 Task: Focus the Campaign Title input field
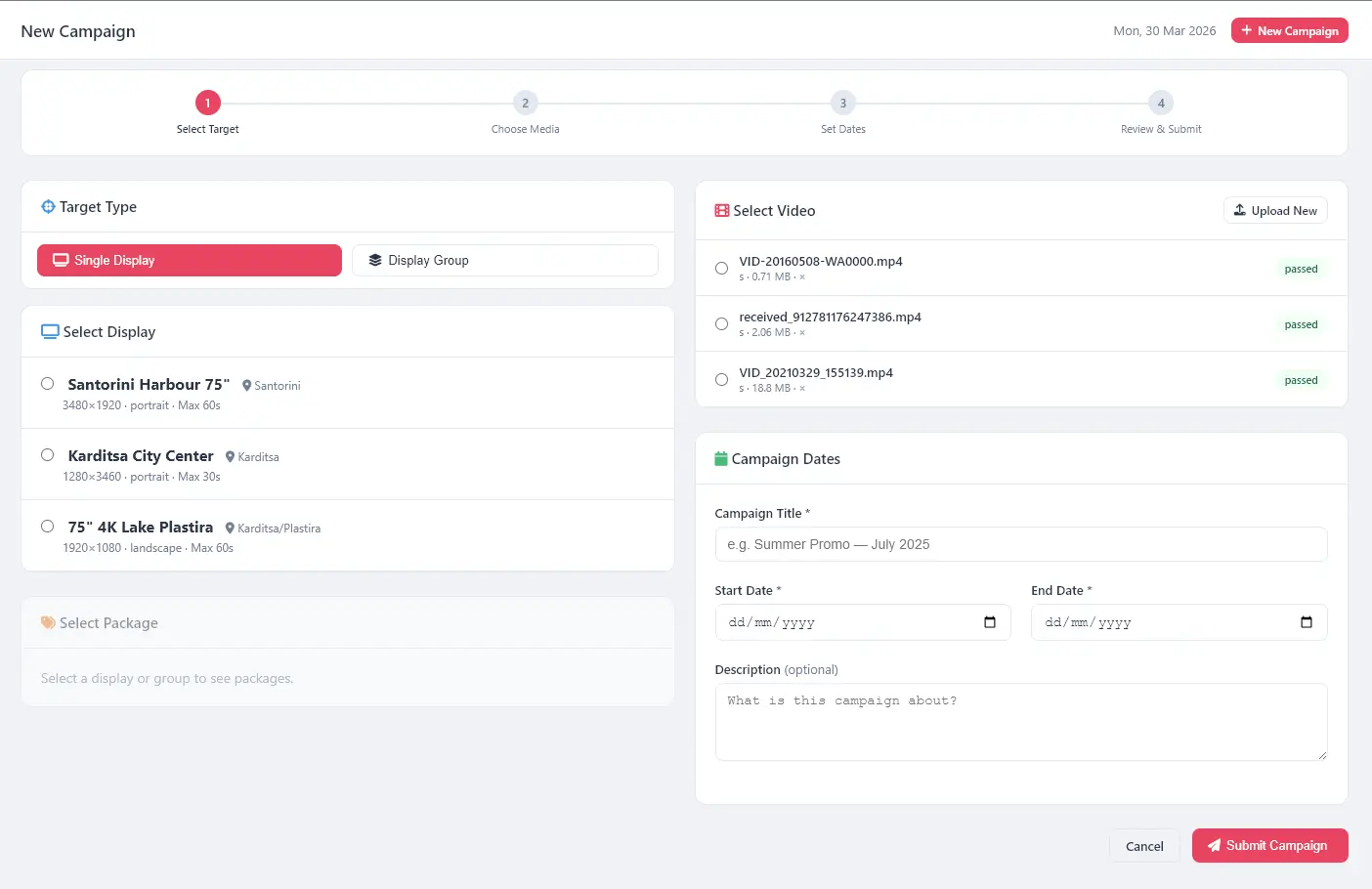(1020, 544)
